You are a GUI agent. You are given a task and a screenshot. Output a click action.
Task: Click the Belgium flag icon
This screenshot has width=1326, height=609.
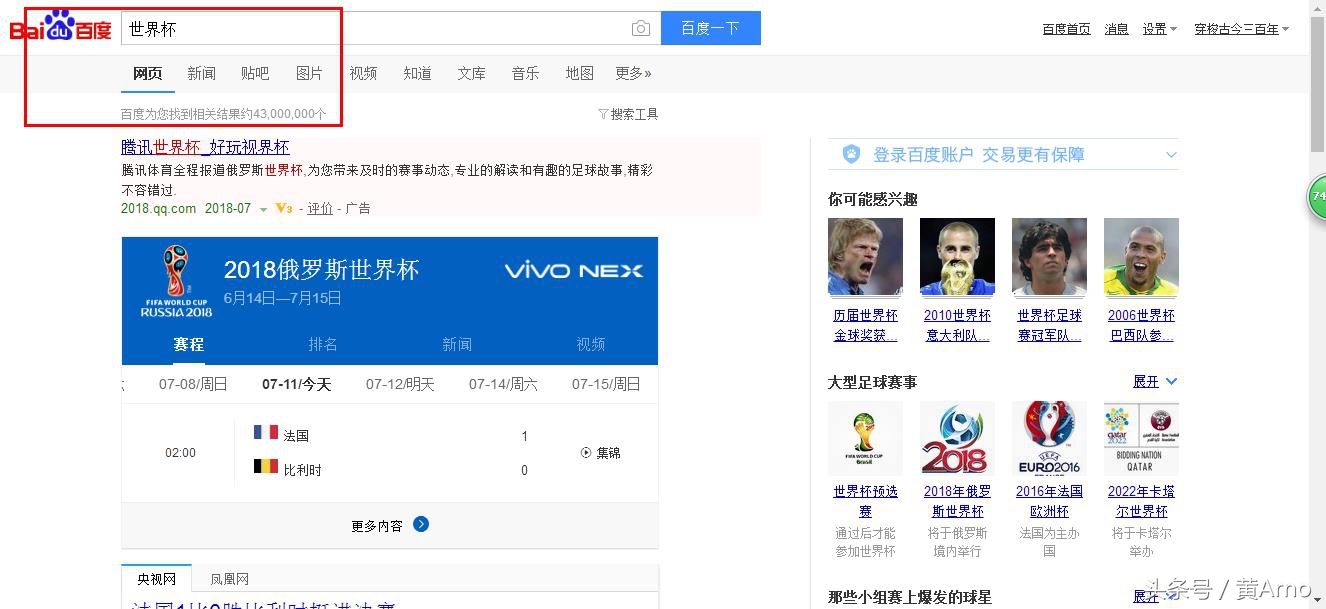tap(265, 466)
